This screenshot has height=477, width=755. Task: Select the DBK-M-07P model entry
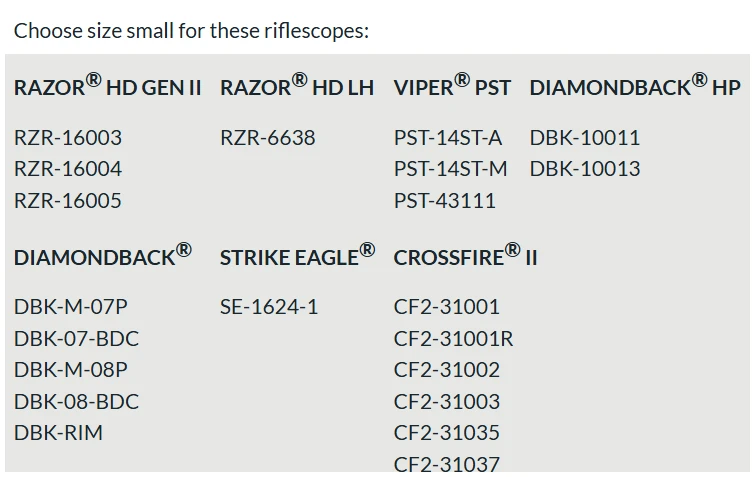pos(70,306)
